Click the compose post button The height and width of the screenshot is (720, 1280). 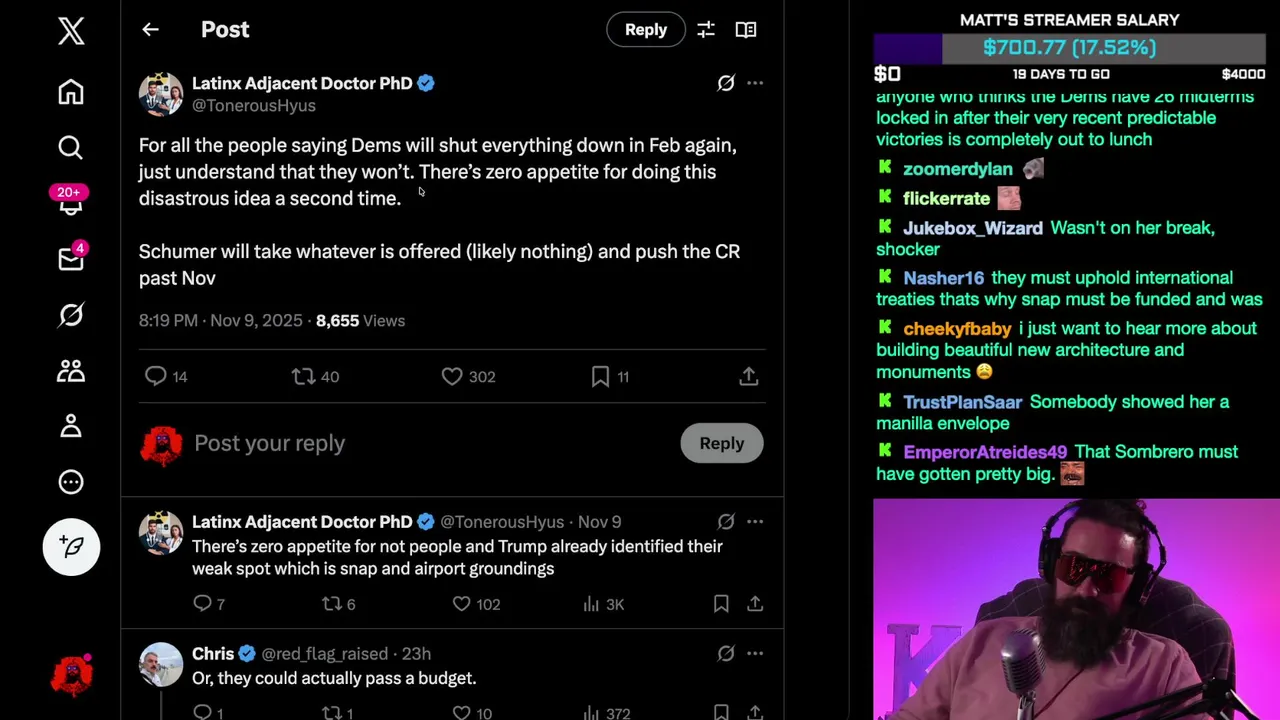[71, 546]
